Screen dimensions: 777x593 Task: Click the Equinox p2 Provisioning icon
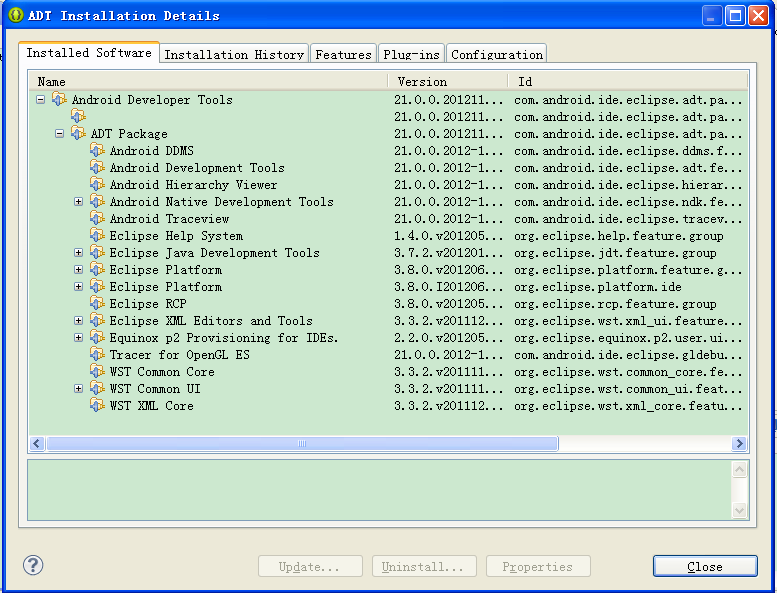coord(97,337)
